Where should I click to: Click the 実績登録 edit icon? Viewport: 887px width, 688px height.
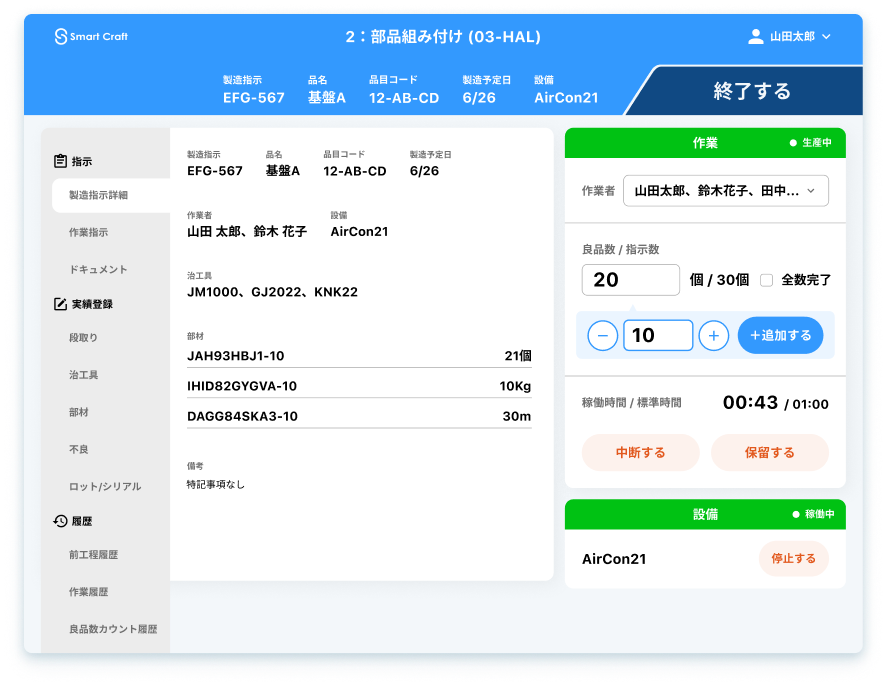pos(60,304)
